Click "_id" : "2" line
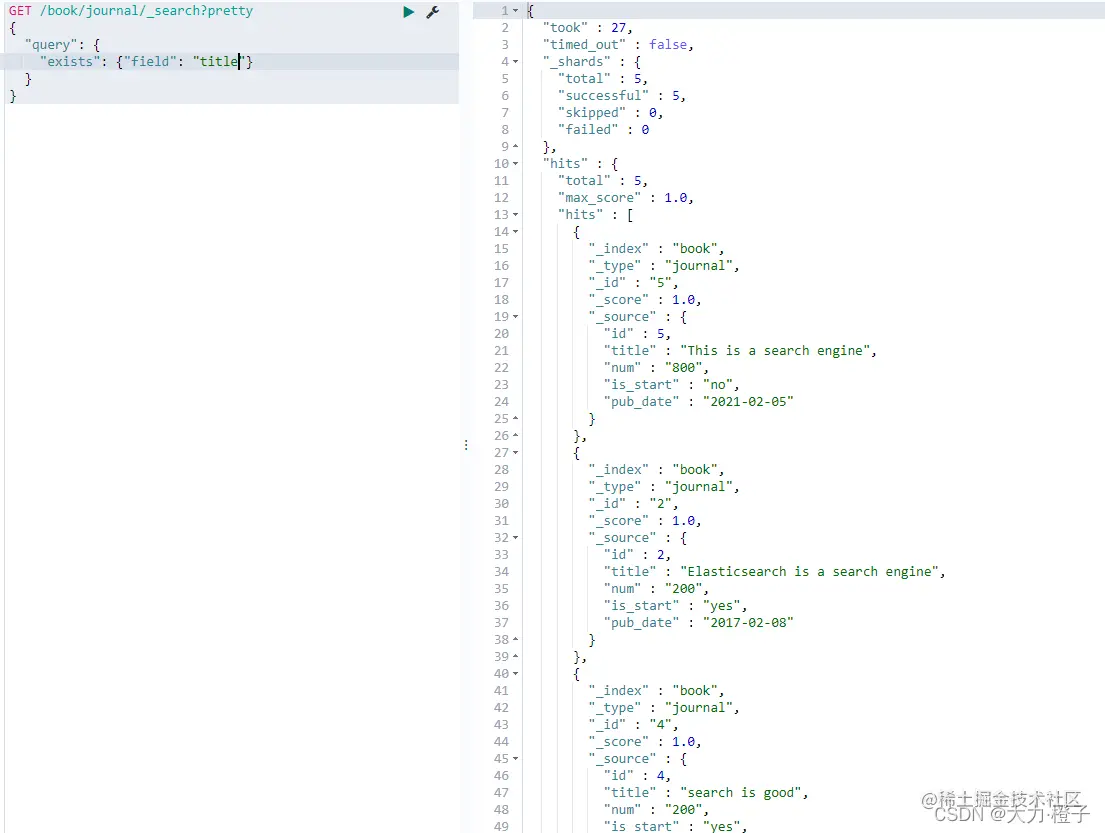 tap(633, 503)
